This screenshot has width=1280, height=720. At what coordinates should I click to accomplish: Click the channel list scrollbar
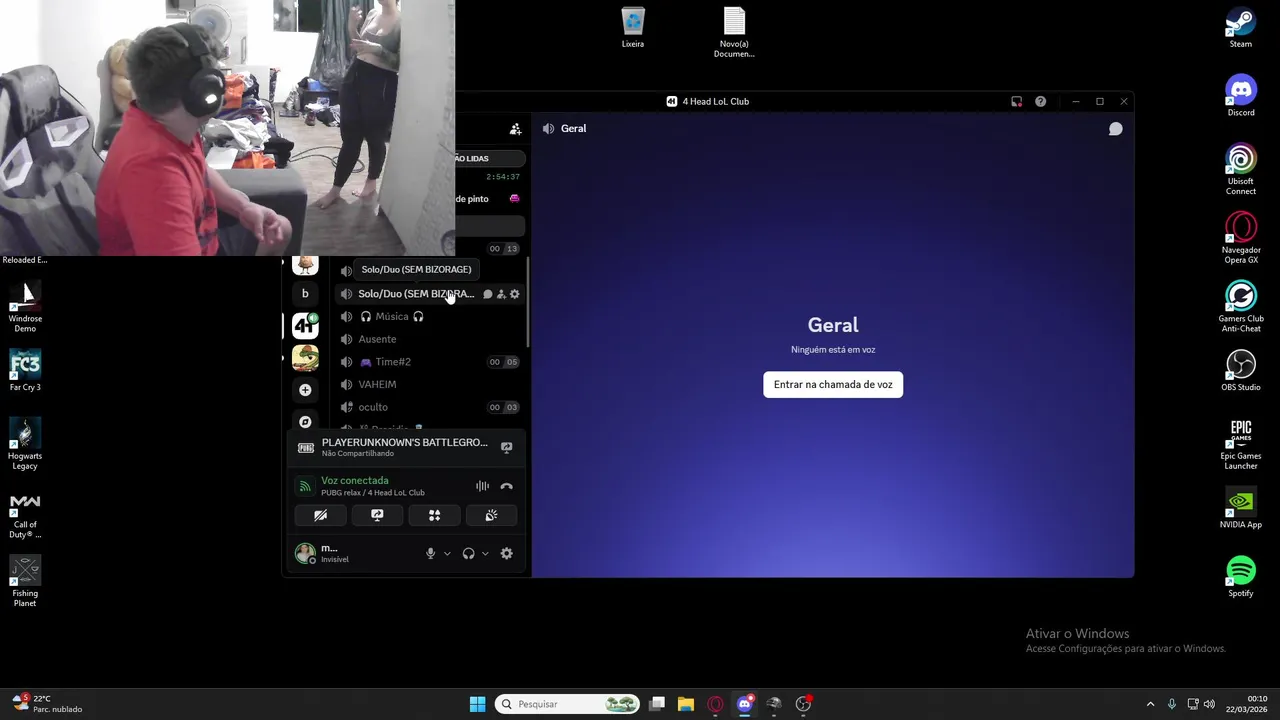(x=527, y=300)
